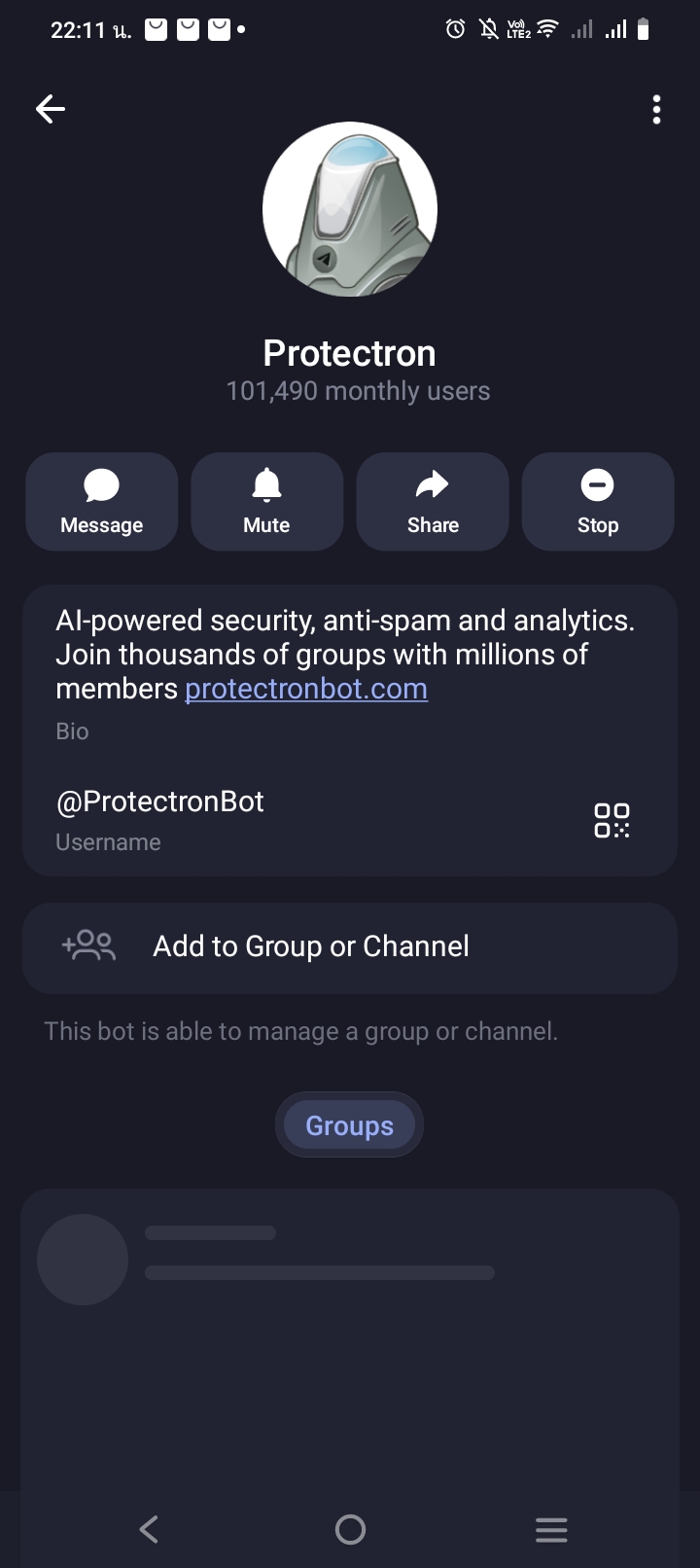Tap the bio description text
Screen dimensions: 700x1568
coord(345,637)
